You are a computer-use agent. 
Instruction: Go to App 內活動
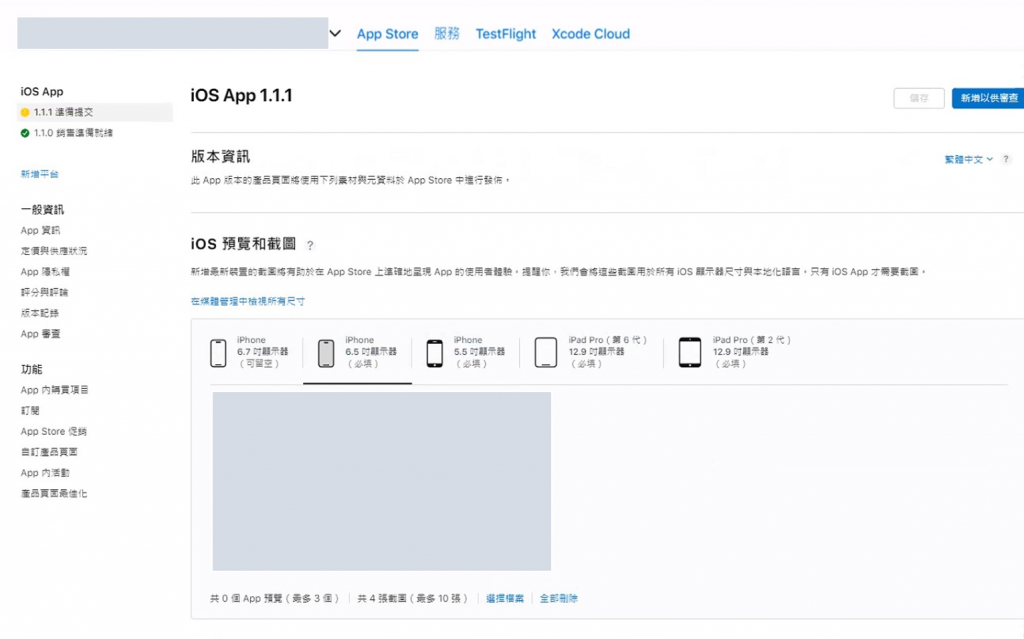tap(44, 472)
